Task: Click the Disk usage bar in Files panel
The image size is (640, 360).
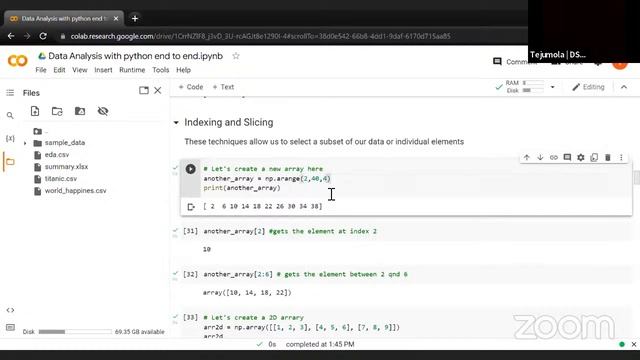Action: pos(75,332)
